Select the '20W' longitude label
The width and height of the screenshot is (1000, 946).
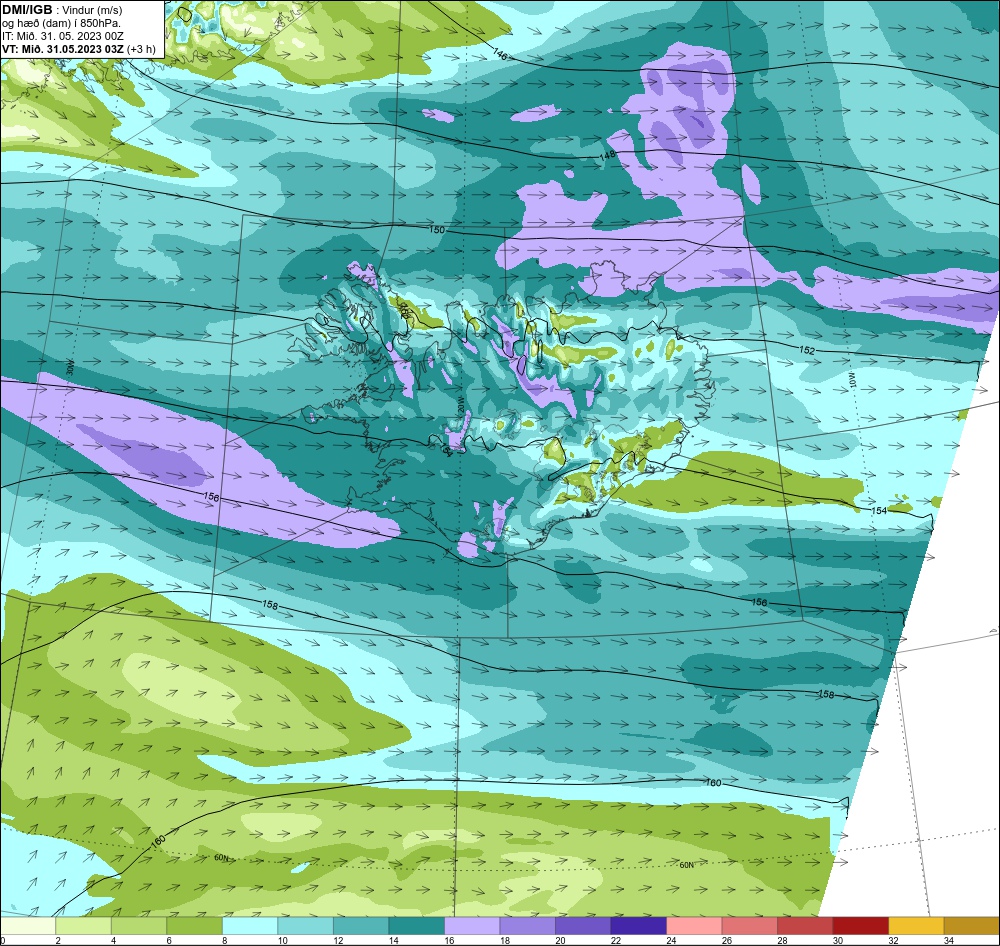pyautogui.click(x=461, y=404)
